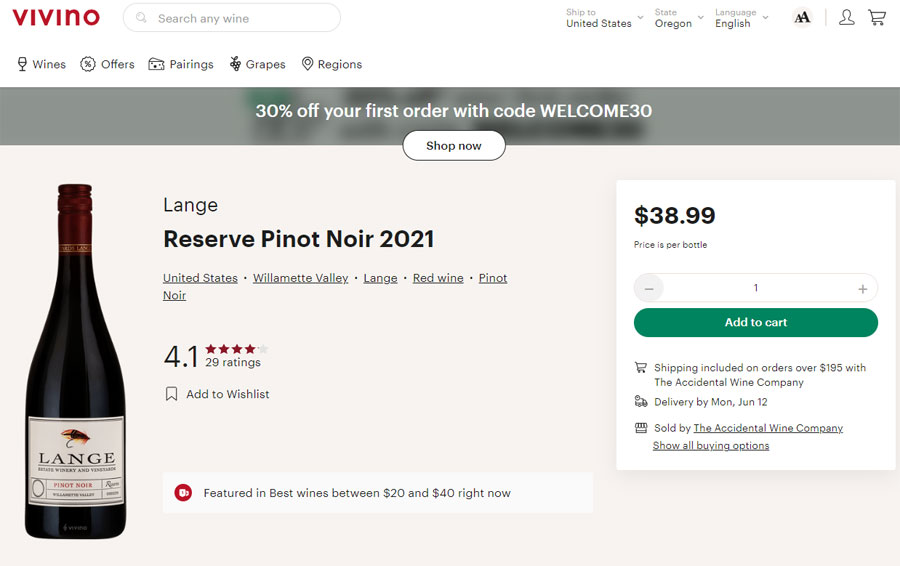Click the Vivino logo
This screenshot has height=566, width=900.
pos(56,18)
